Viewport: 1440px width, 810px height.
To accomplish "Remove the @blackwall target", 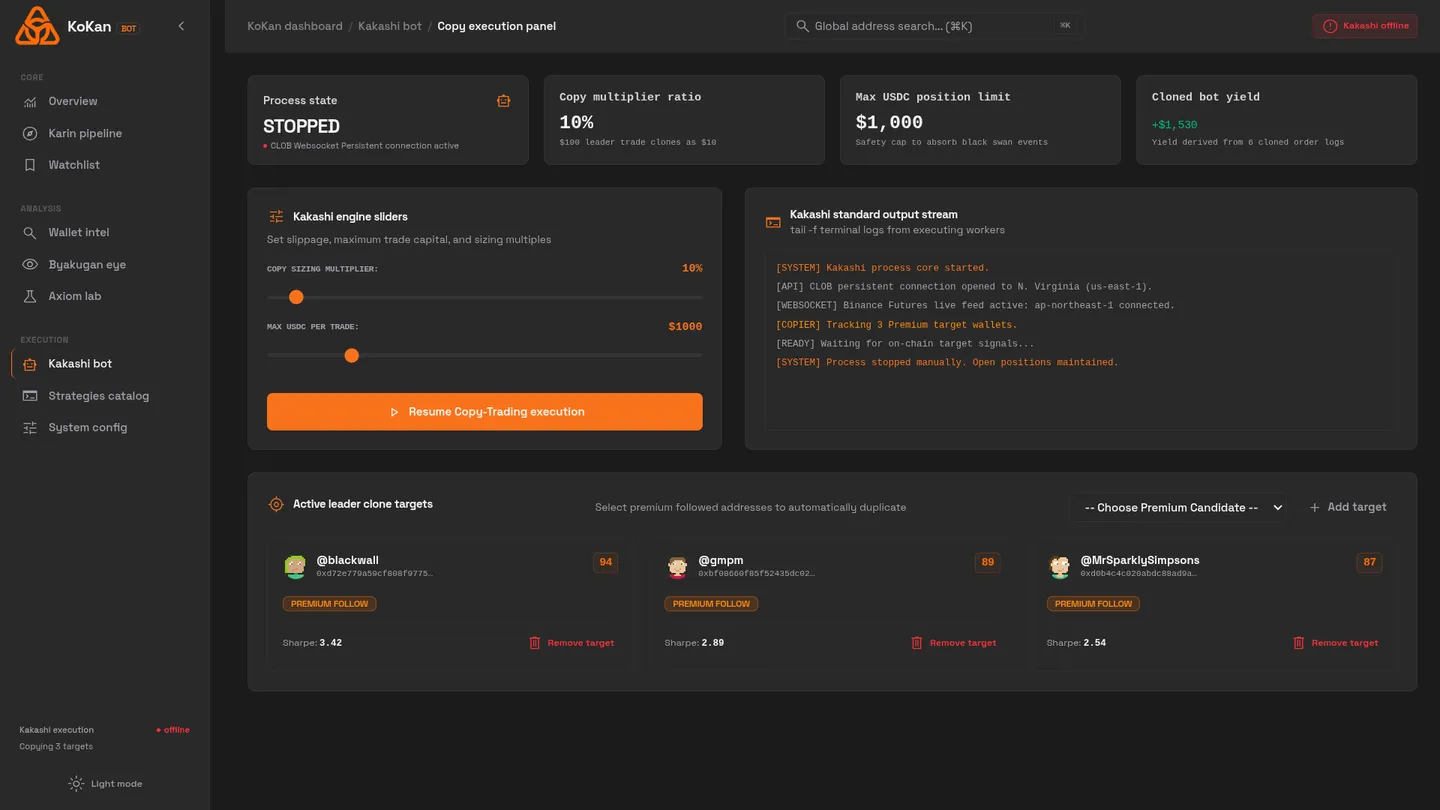I will pos(571,643).
